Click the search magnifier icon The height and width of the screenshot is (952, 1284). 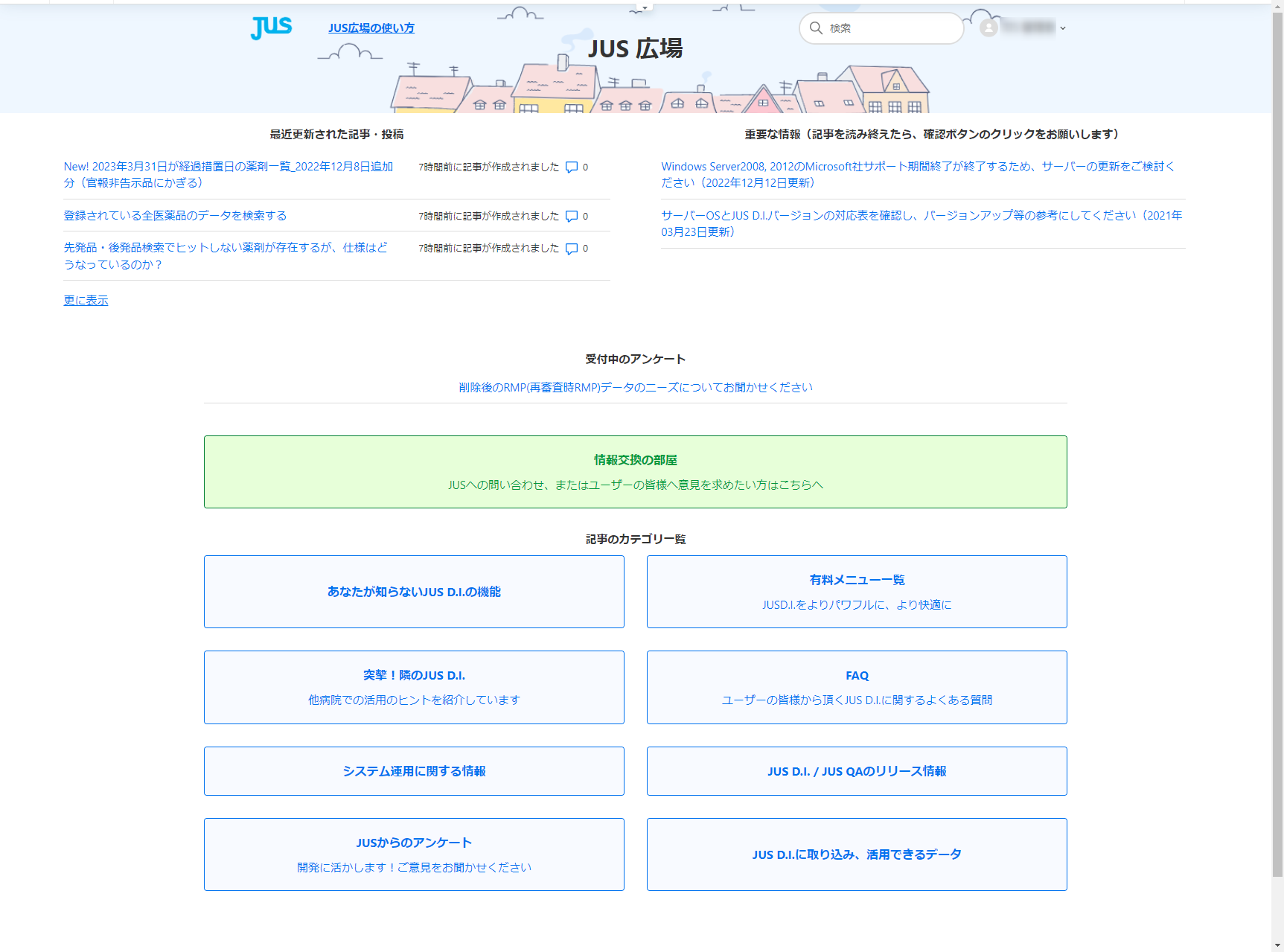tap(816, 28)
